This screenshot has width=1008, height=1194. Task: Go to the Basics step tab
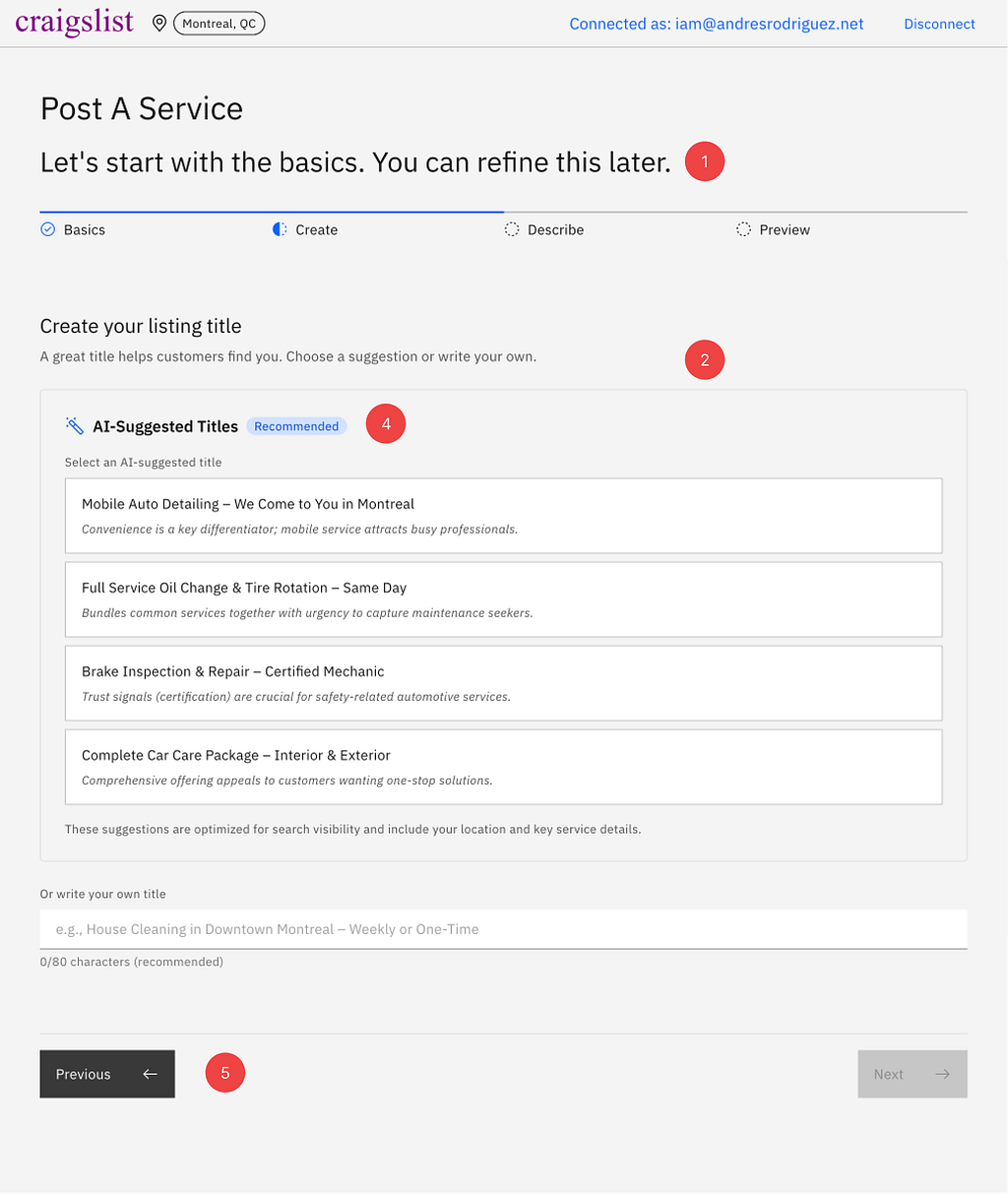click(x=73, y=229)
